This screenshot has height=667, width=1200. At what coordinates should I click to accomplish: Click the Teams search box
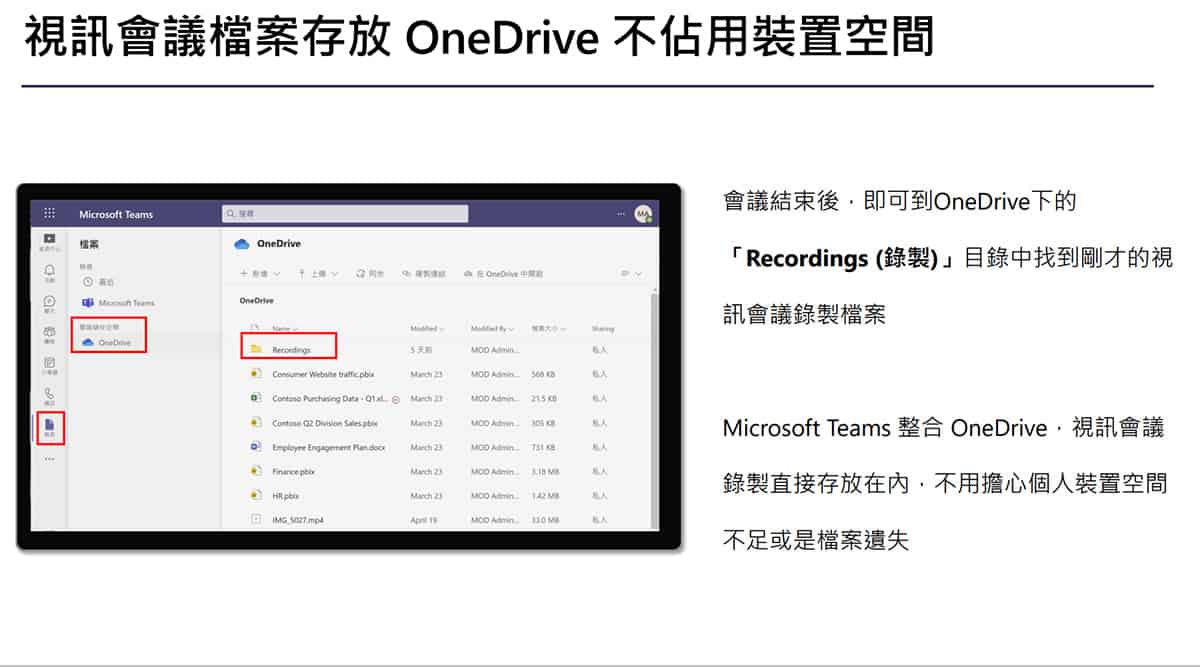pyautogui.click(x=345, y=213)
